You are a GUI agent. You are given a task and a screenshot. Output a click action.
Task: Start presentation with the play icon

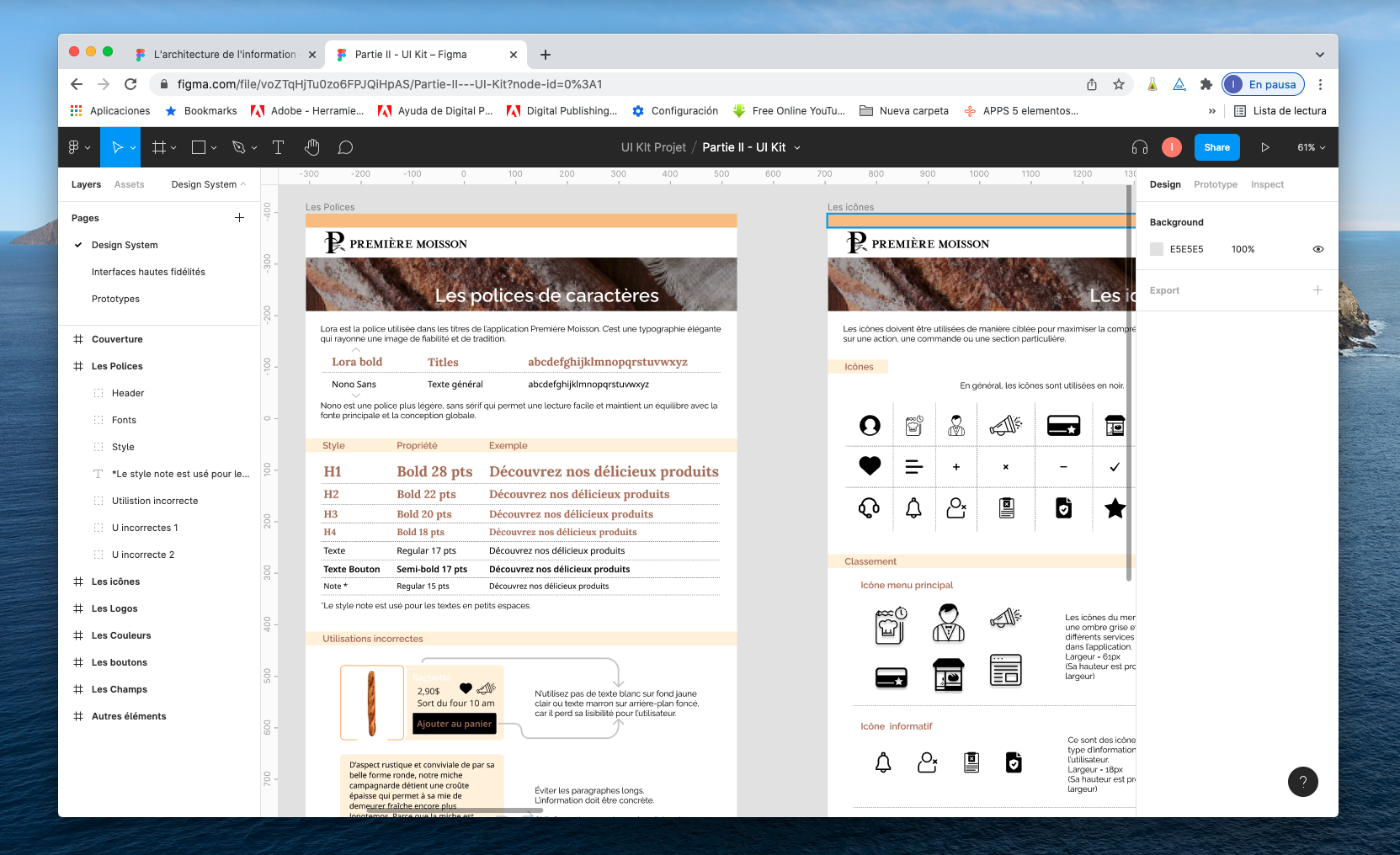(1265, 147)
